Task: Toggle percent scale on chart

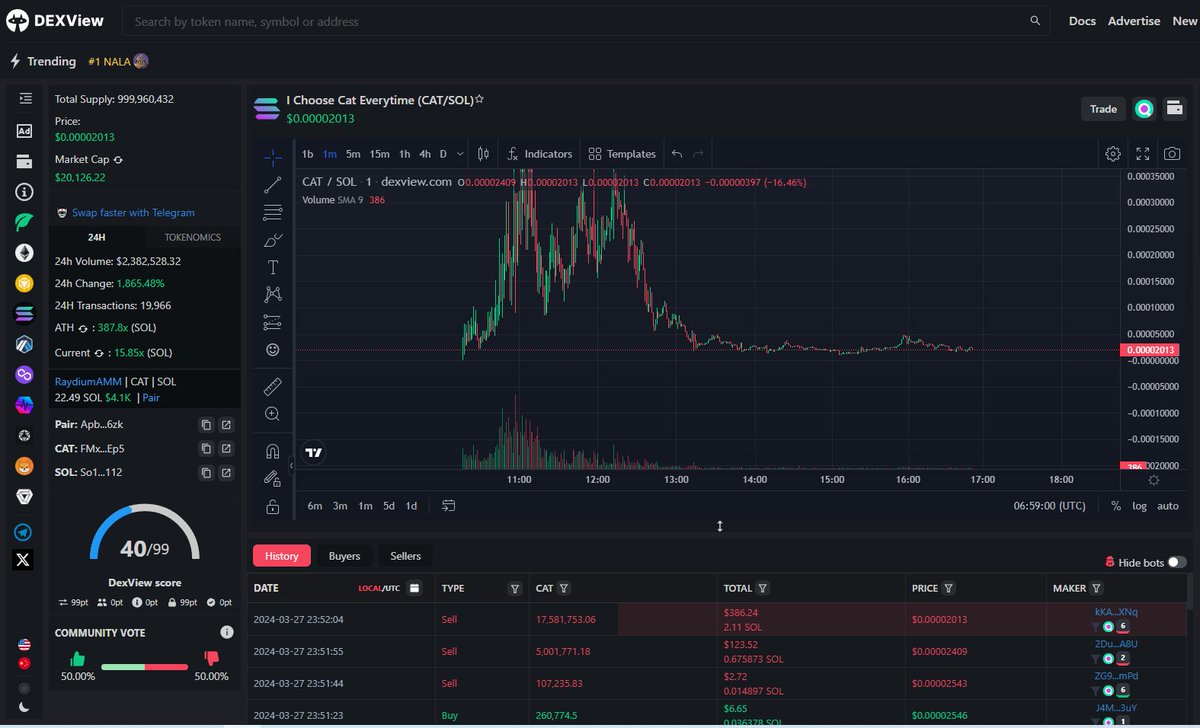Action: tap(1116, 506)
